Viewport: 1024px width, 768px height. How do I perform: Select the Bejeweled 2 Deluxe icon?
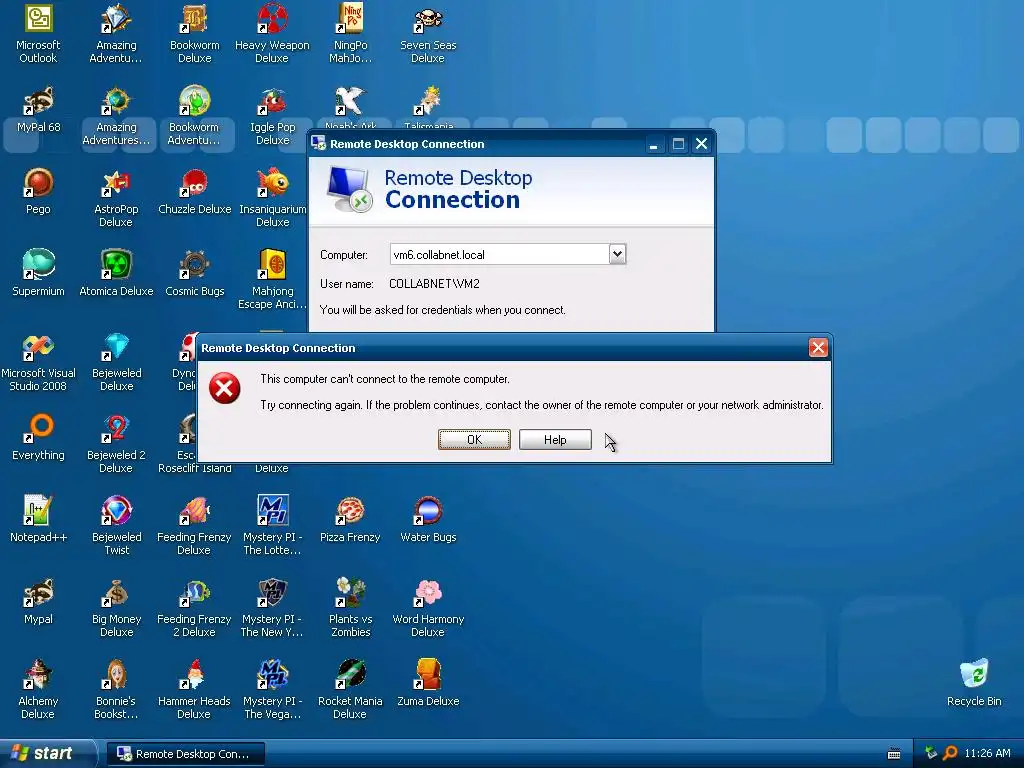(116, 443)
